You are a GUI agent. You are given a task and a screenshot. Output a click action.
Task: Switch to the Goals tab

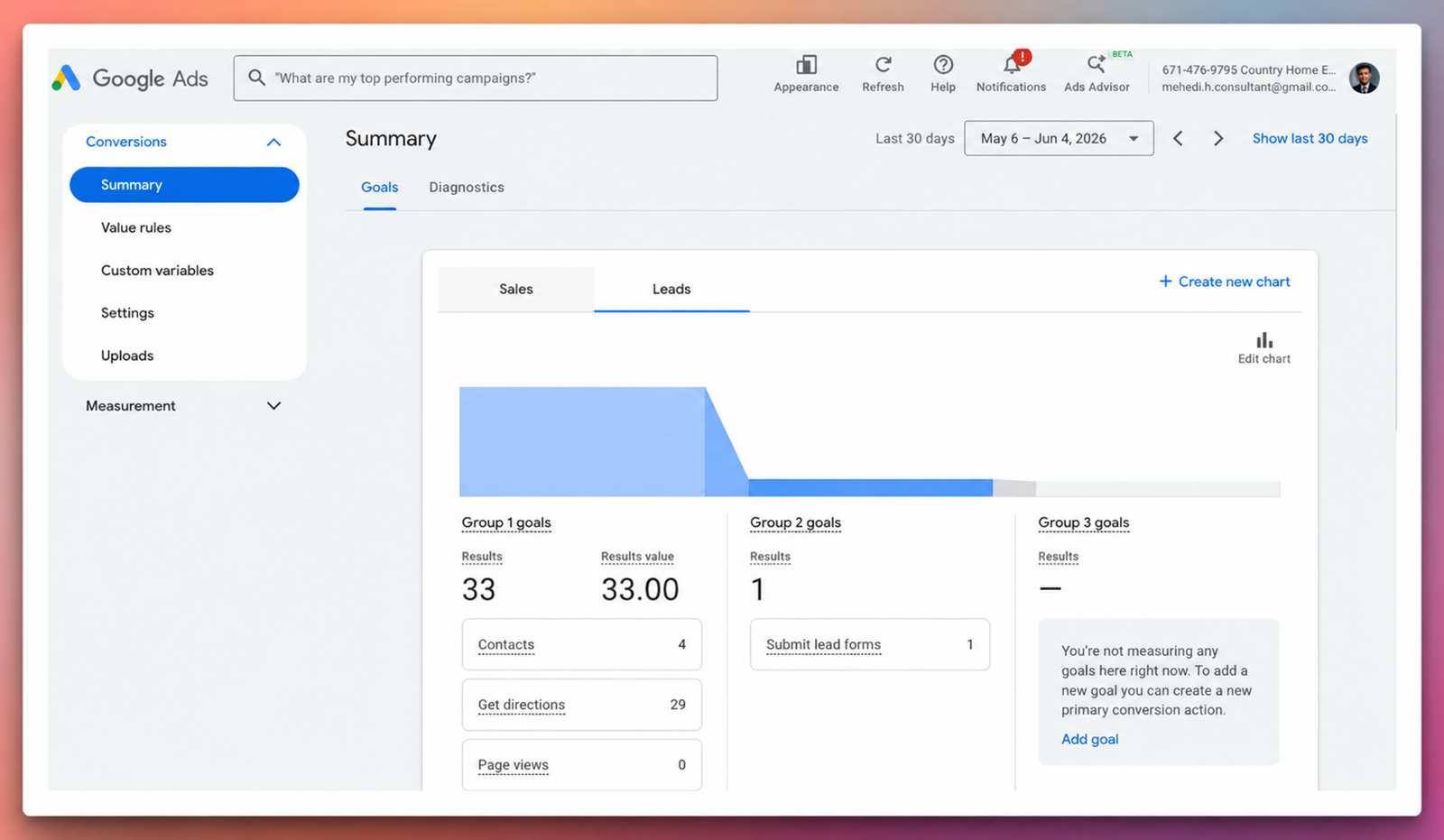click(x=379, y=188)
